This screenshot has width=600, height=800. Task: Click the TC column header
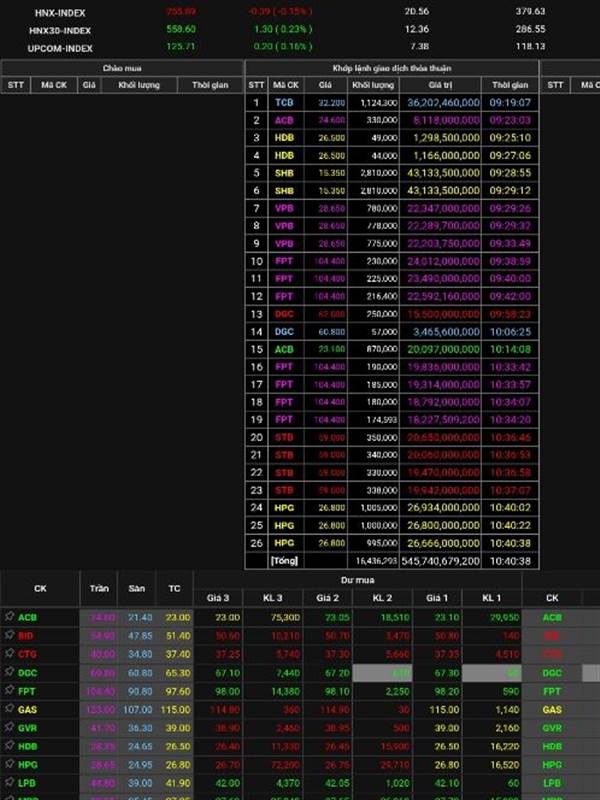coord(174,588)
